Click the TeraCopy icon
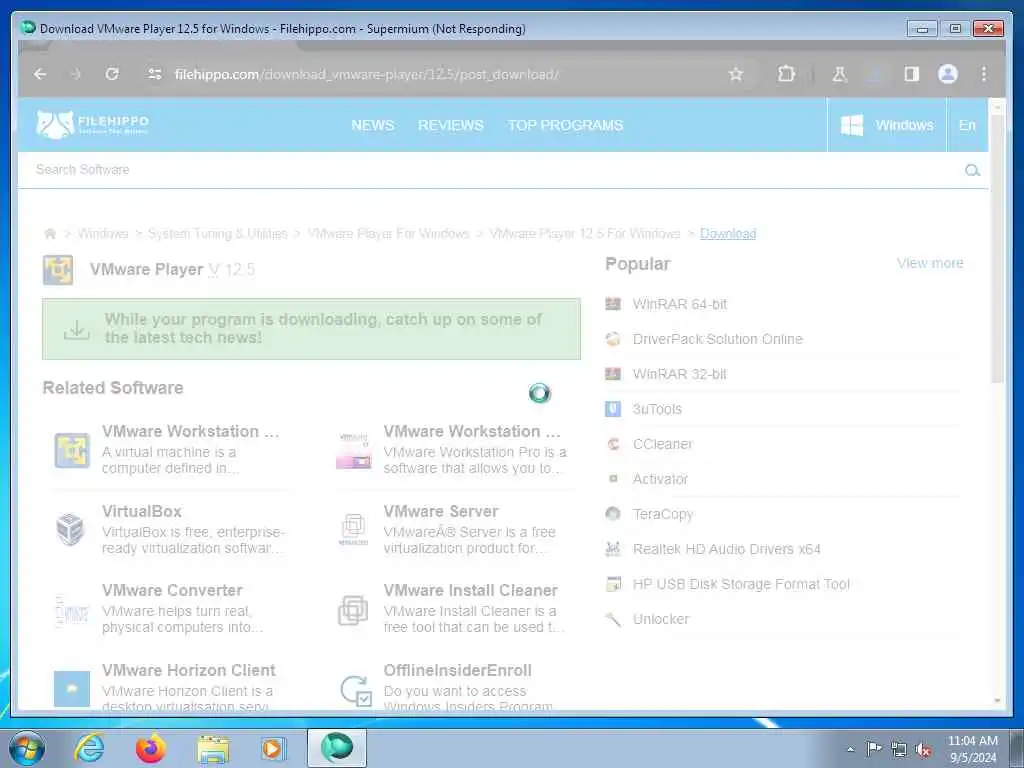Image resolution: width=1024 pixels, height=768 pixels. (x=613, y=514)
